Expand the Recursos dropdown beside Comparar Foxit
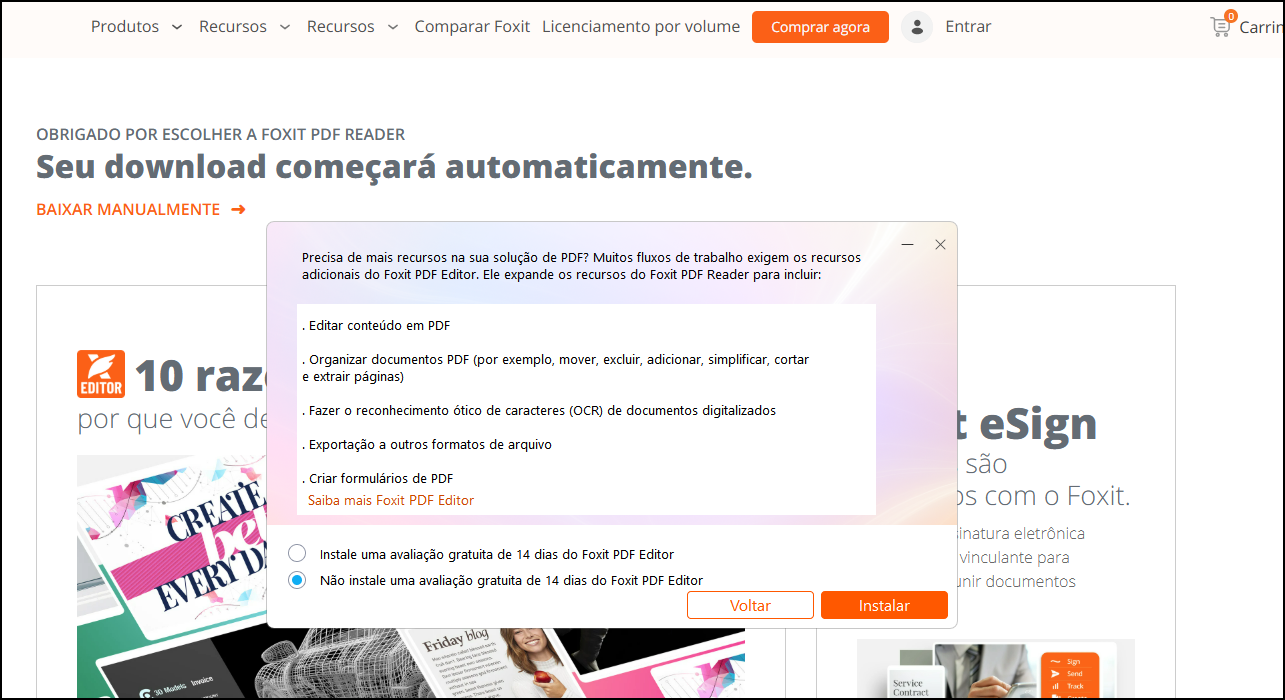This screenshot has height=700, width=1285. coord(393,27)
